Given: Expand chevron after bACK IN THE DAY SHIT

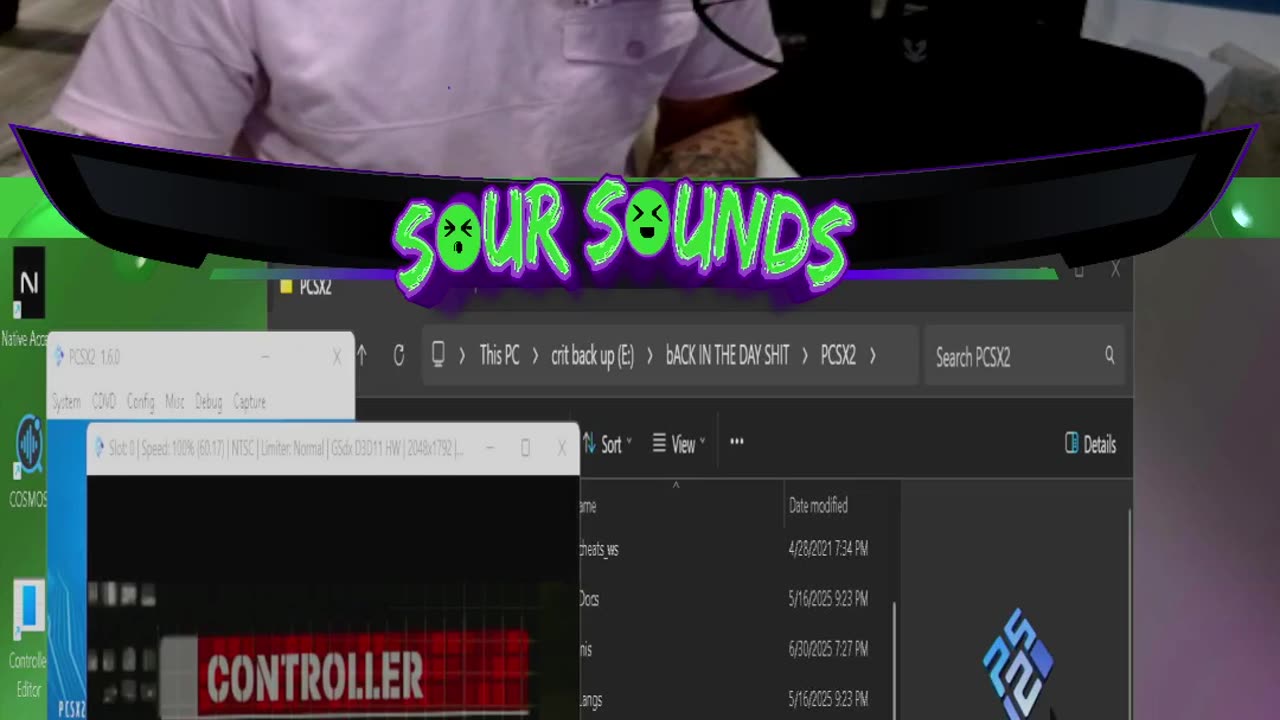Looking at the screenshot, I should [805, 355].
